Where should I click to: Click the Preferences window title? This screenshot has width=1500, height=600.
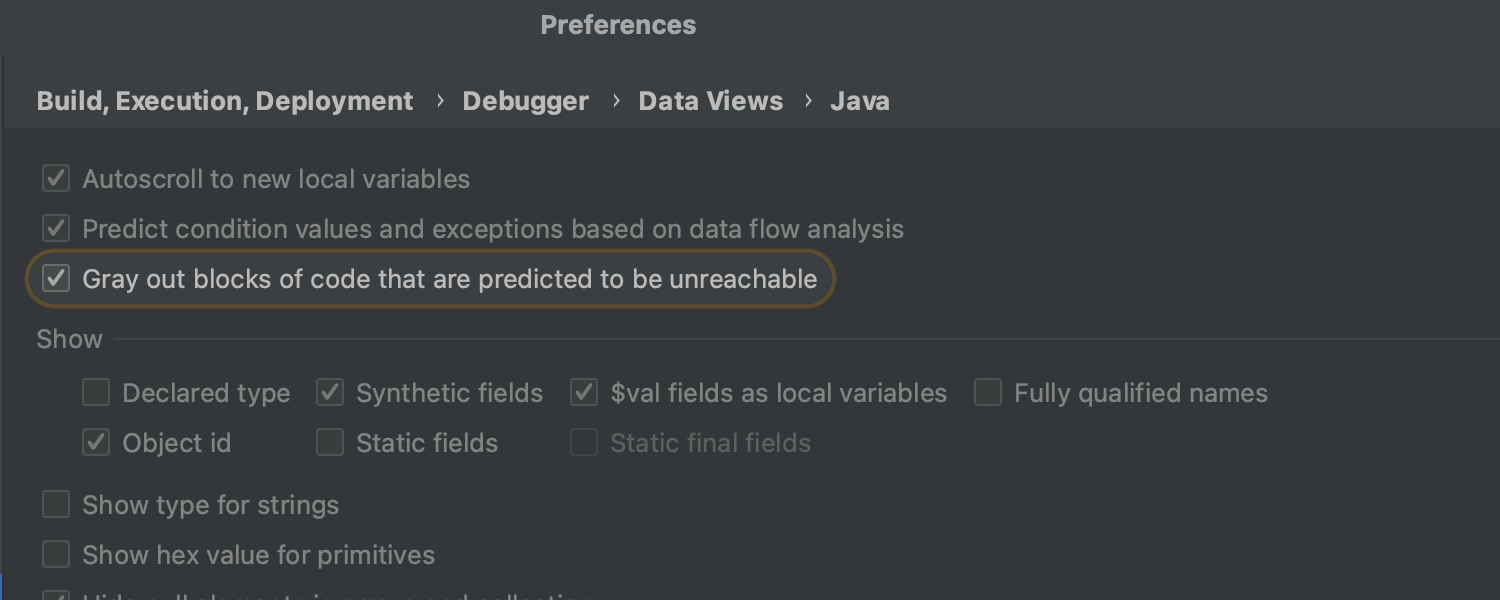click(x=618, y=25)
